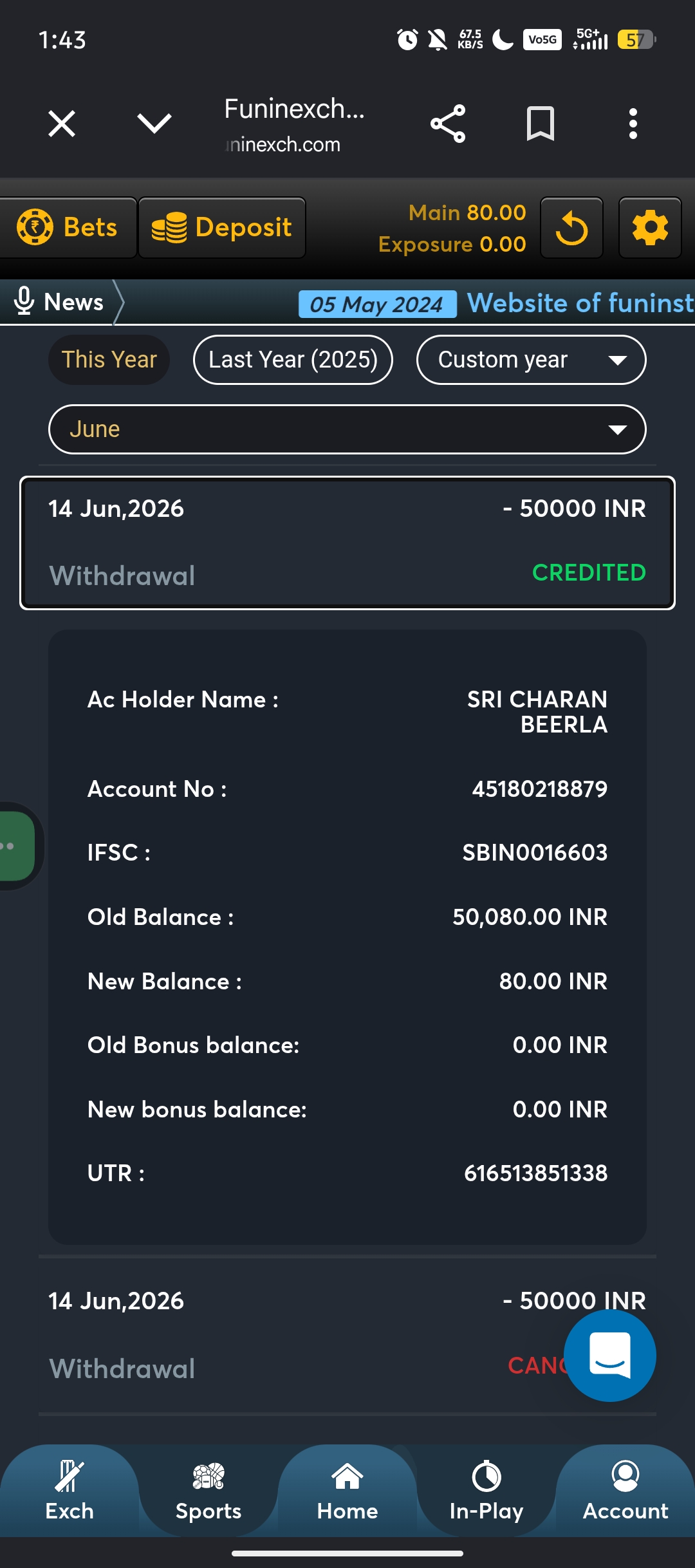Viewport: 695px width, 1568px height.
Task: Open the settings gear icon
Action: pos(650,228)
